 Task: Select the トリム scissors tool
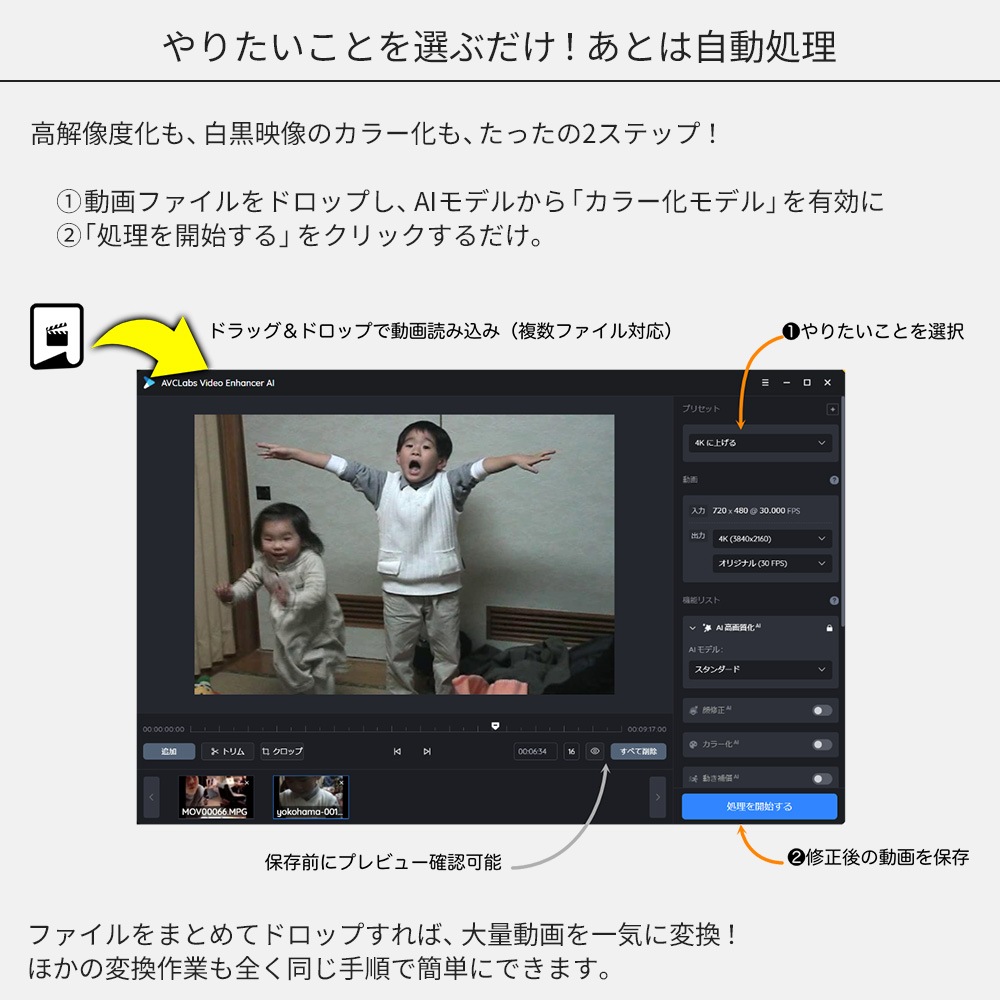click(x=227, y=751)
